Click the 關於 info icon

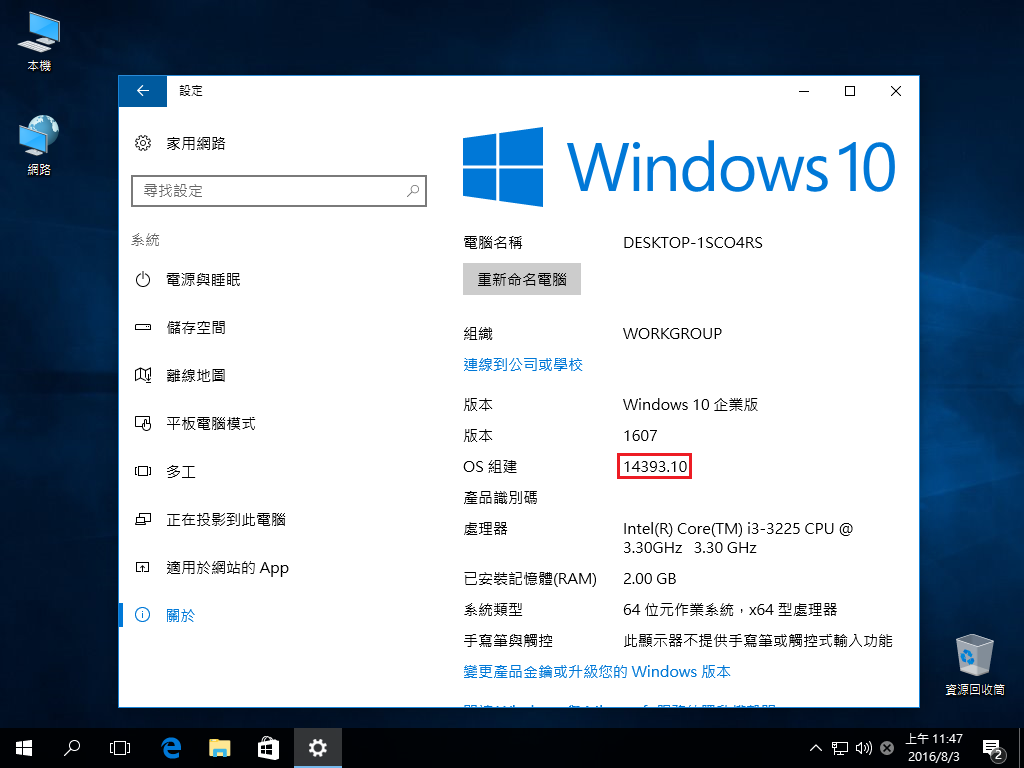(142, 615)
